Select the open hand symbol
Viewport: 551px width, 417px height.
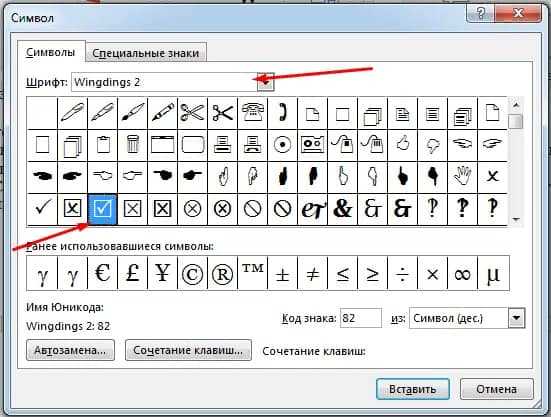(462, 177)
